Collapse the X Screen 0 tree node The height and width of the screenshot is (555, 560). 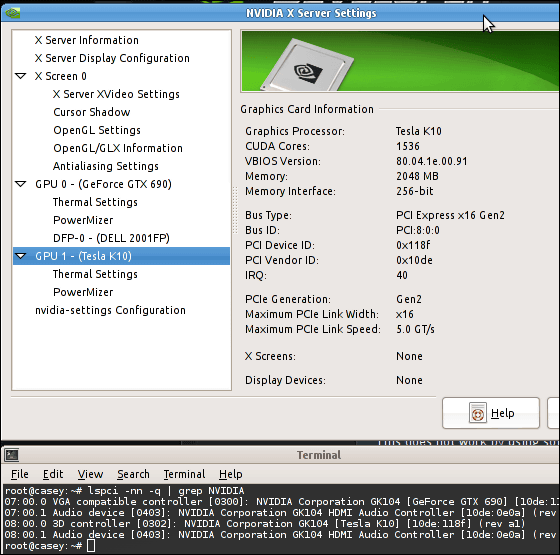coord(21,76)
